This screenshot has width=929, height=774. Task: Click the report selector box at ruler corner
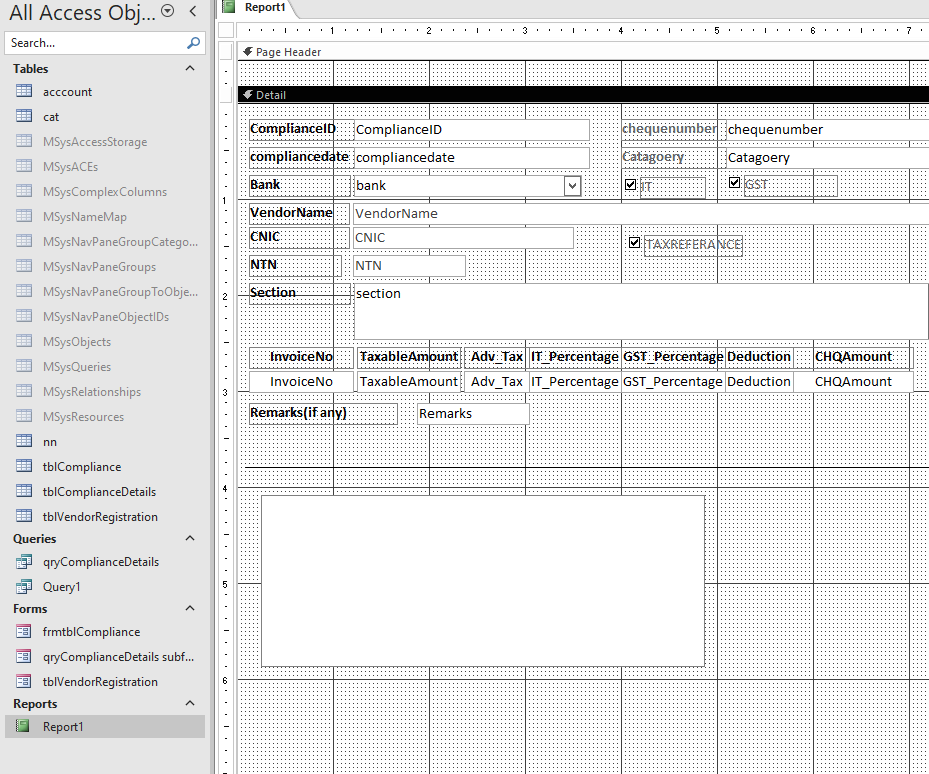pyautogui.click(x=226, y=30)
